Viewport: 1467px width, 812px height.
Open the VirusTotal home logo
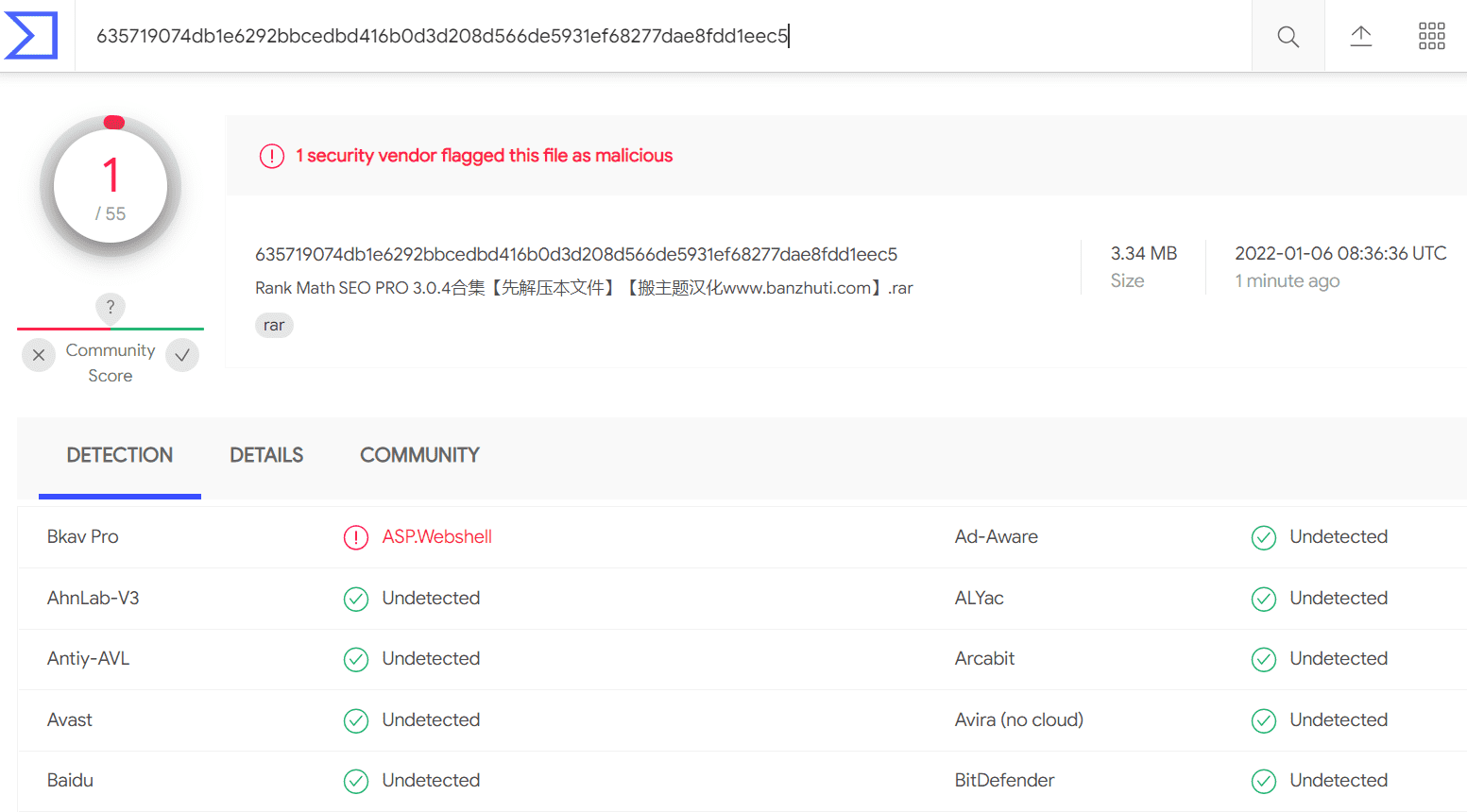pyautogui.click(x=31, y=36)
